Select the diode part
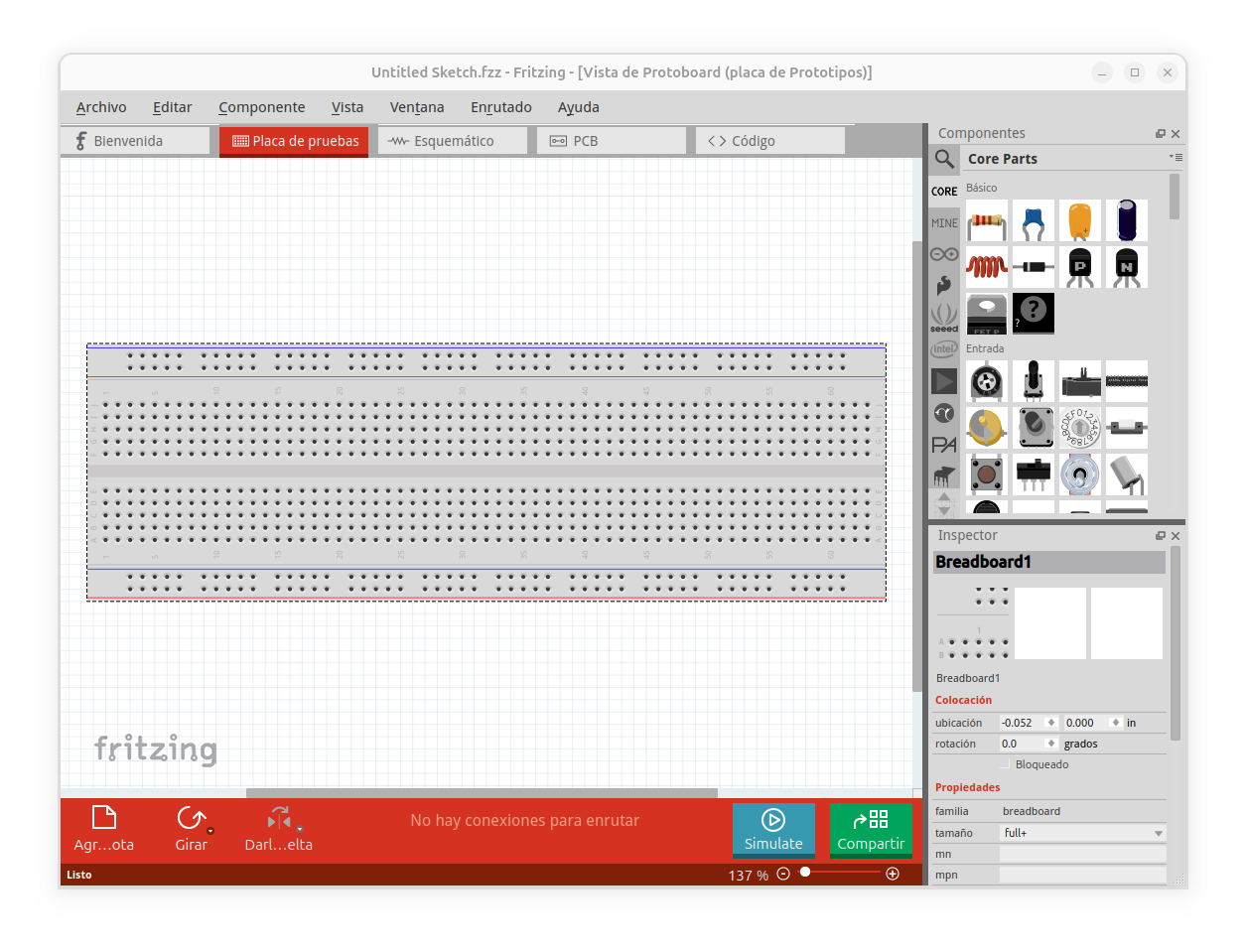The width and height of the screenshot is (1246, 952). 1033,267
